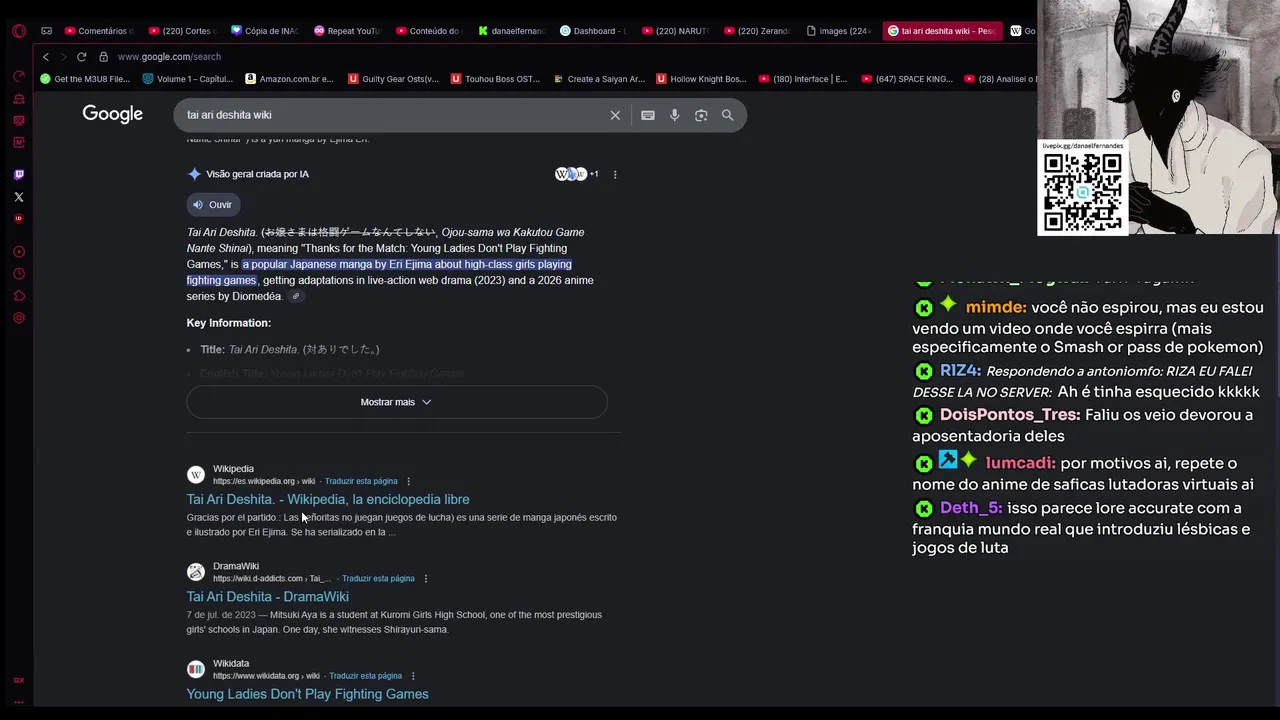Open Tai Ari Deshita - DramaWiki result
Screen dimensions: 1280x720
coord(267,597)
